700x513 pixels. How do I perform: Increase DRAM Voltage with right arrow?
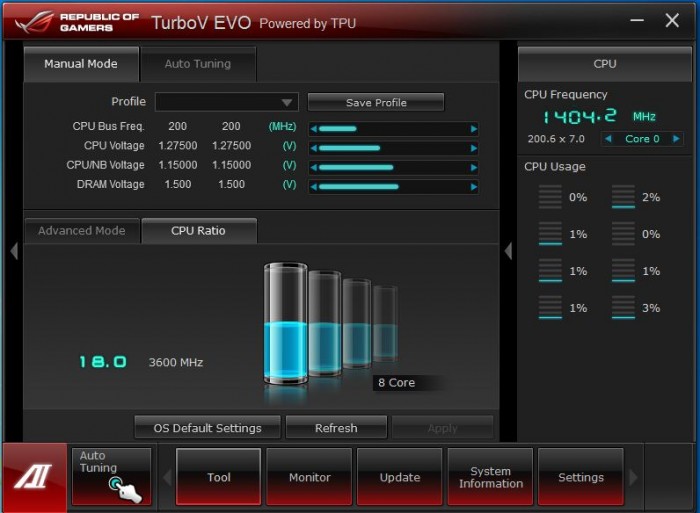[x=474, y=187]
